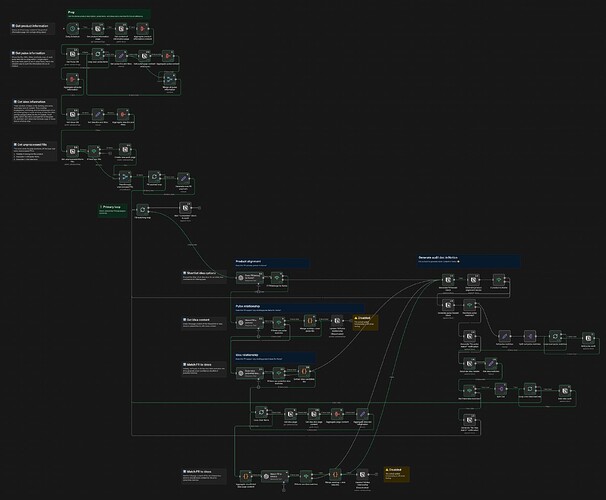Click the Shortlist idea options note

point(204,276)
